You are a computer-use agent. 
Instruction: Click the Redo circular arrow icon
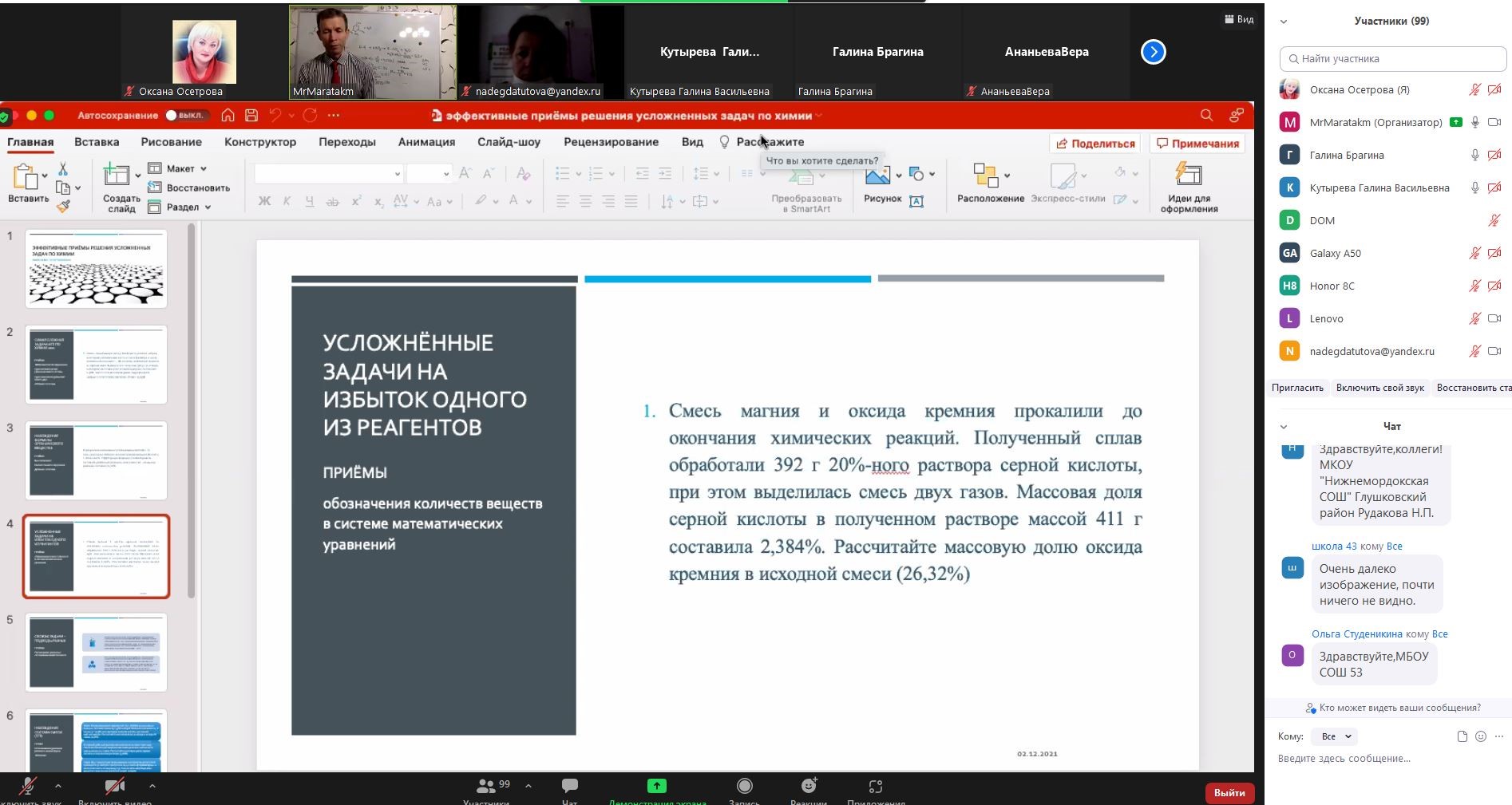coord(311,116)
